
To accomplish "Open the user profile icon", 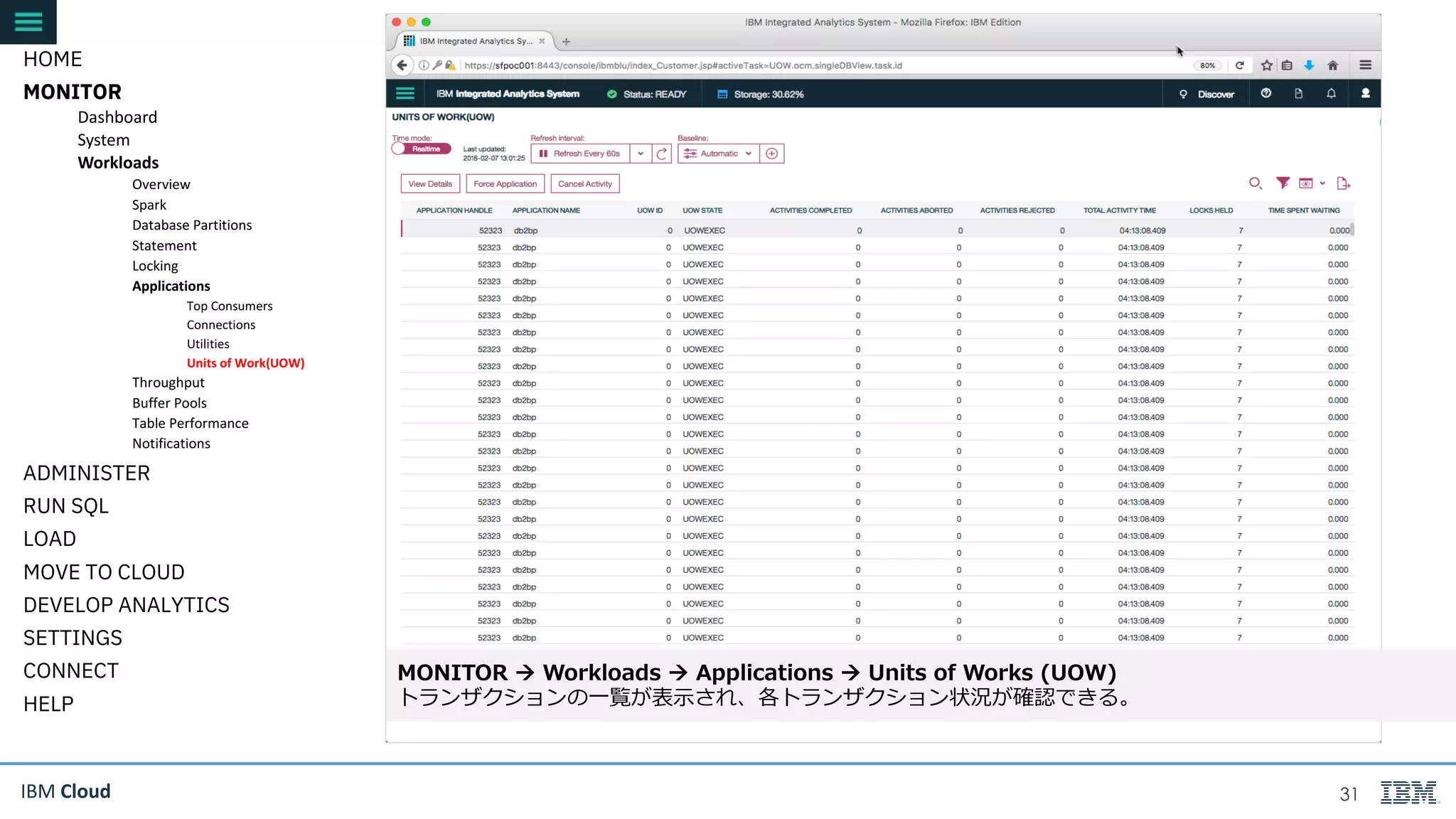I will 1366,94.
